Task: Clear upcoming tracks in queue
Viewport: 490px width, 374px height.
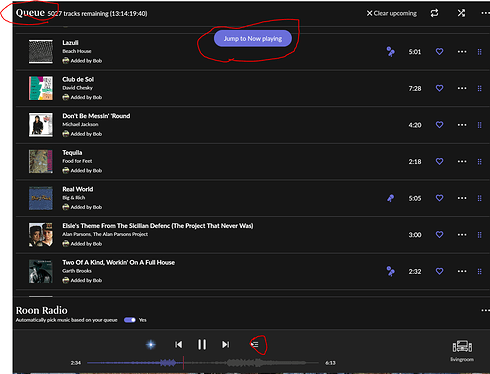Action: (x=392, y=13)
